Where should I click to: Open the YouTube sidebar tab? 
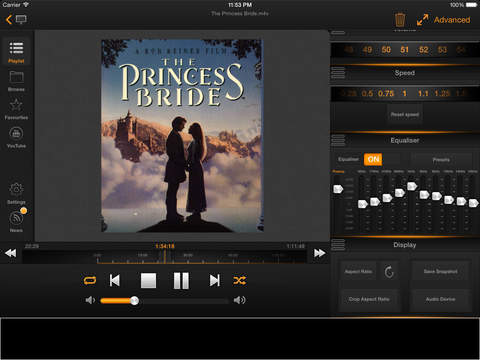click(16, 137)
